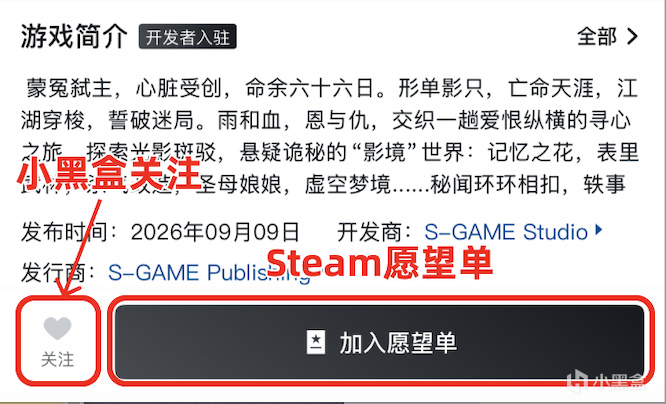Screen dimensions: 666x404
Task: Open the 全部 full description link
Action: point(597,37)
